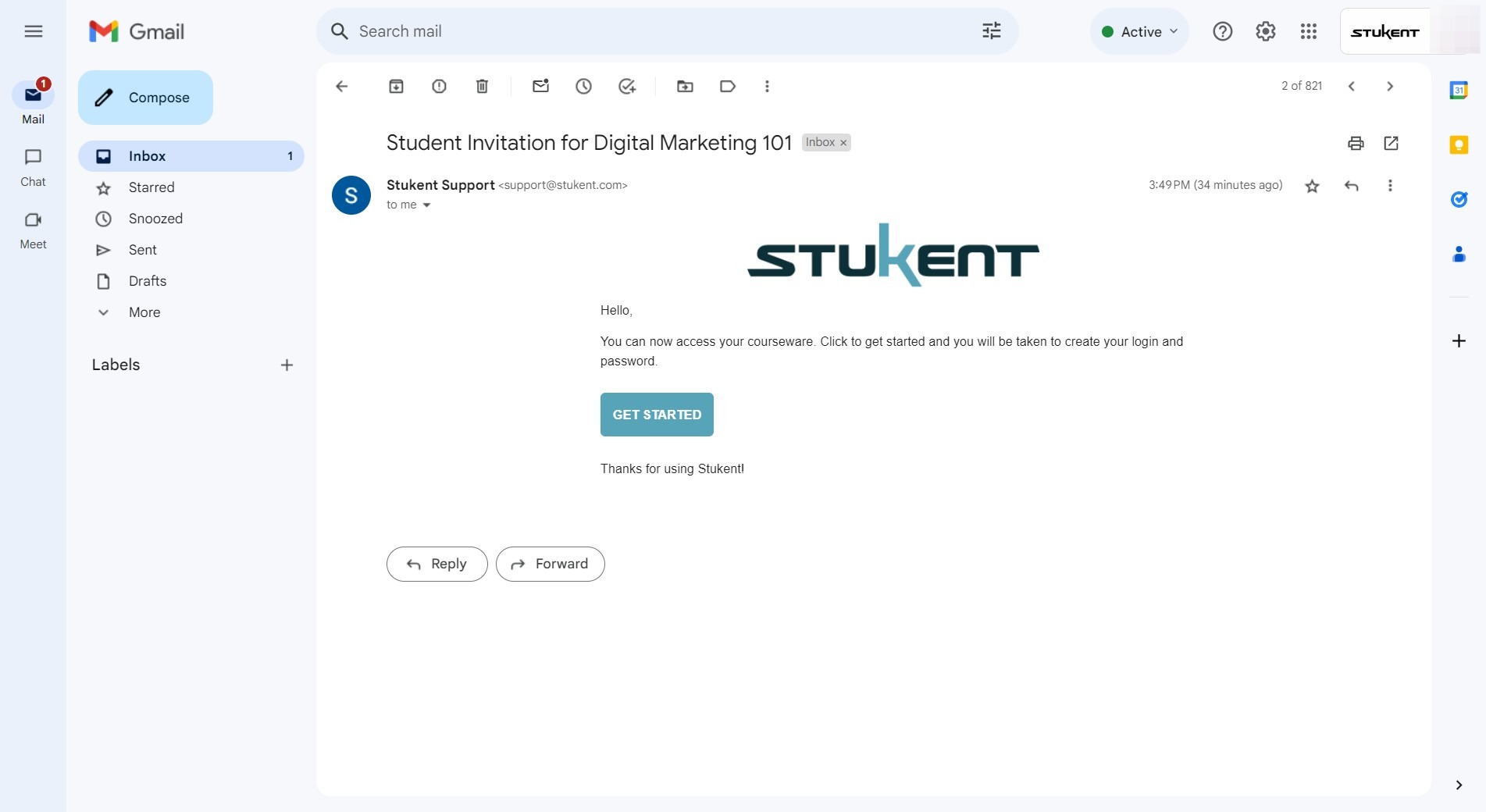Open Support help icon
This screenshot has width=1486, height=812.
pos(1223,31)
